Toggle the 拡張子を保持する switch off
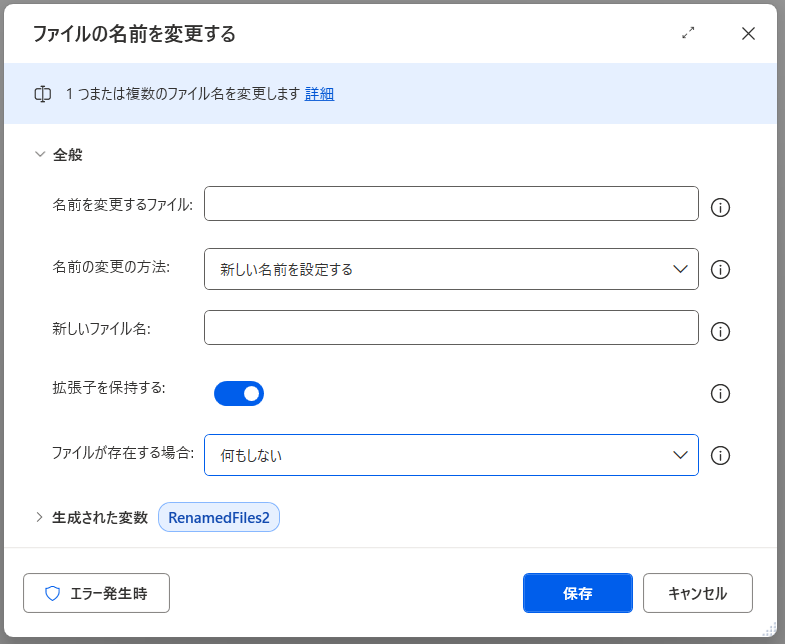This screenshot has height=644, width=785. click(x=239, y=393)
